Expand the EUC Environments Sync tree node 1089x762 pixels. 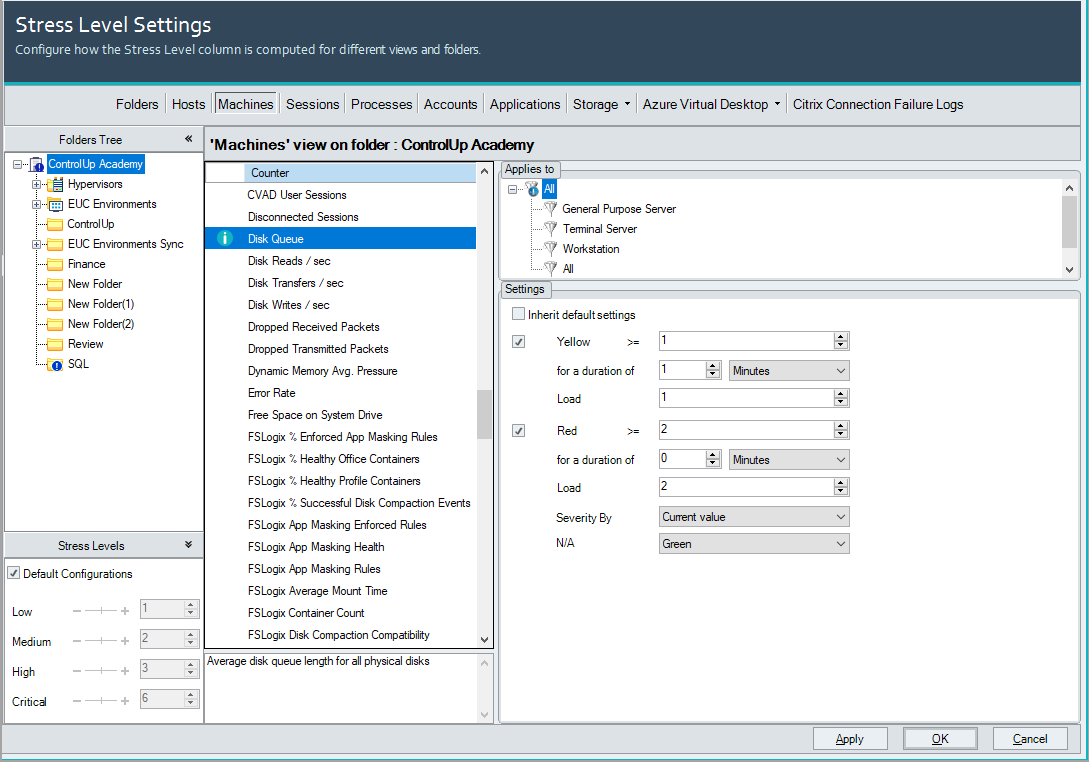click(x=37, y=244)
